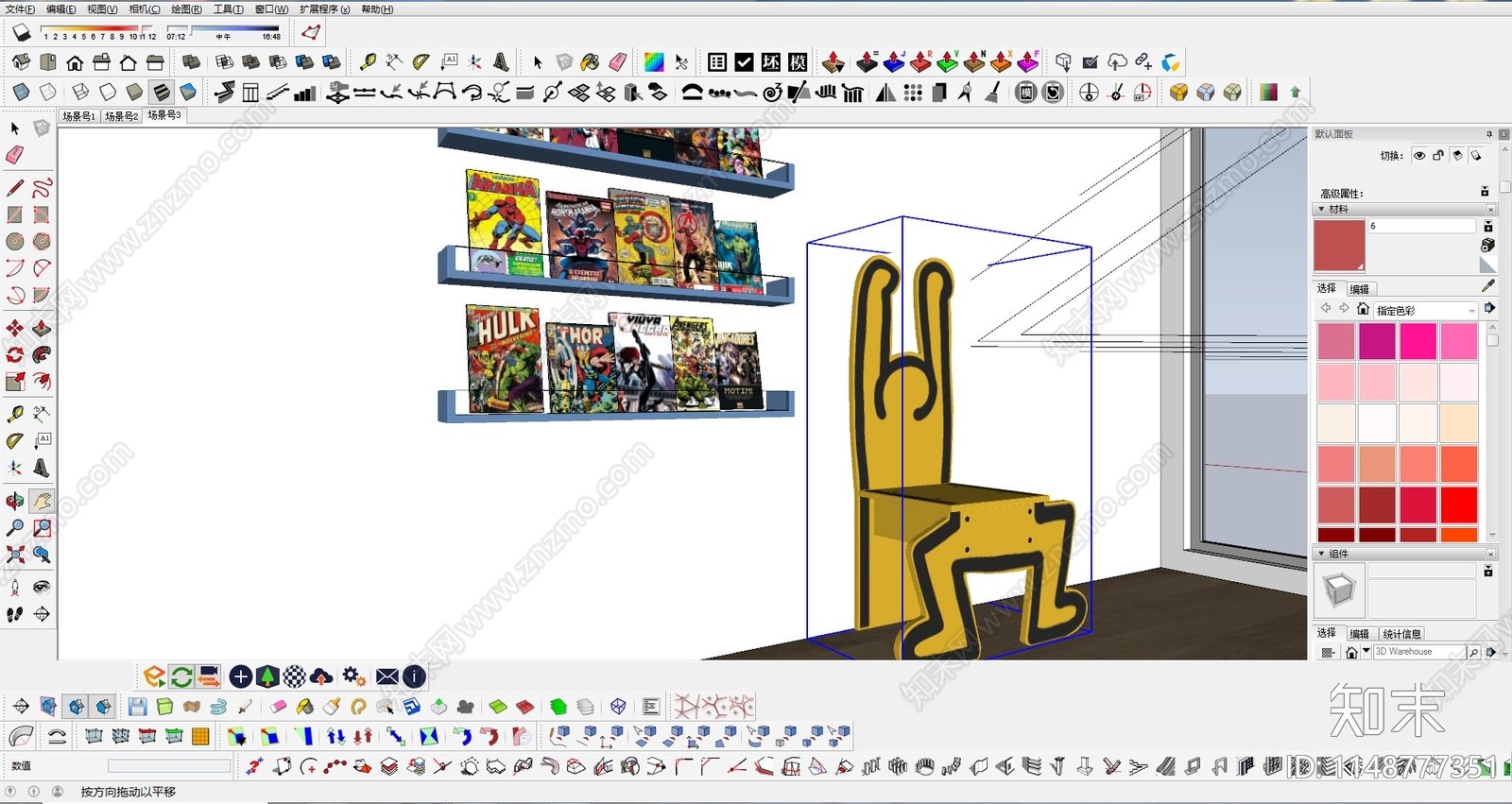Pick the eyedropper sample paint tool

(x=1488, y=285)
